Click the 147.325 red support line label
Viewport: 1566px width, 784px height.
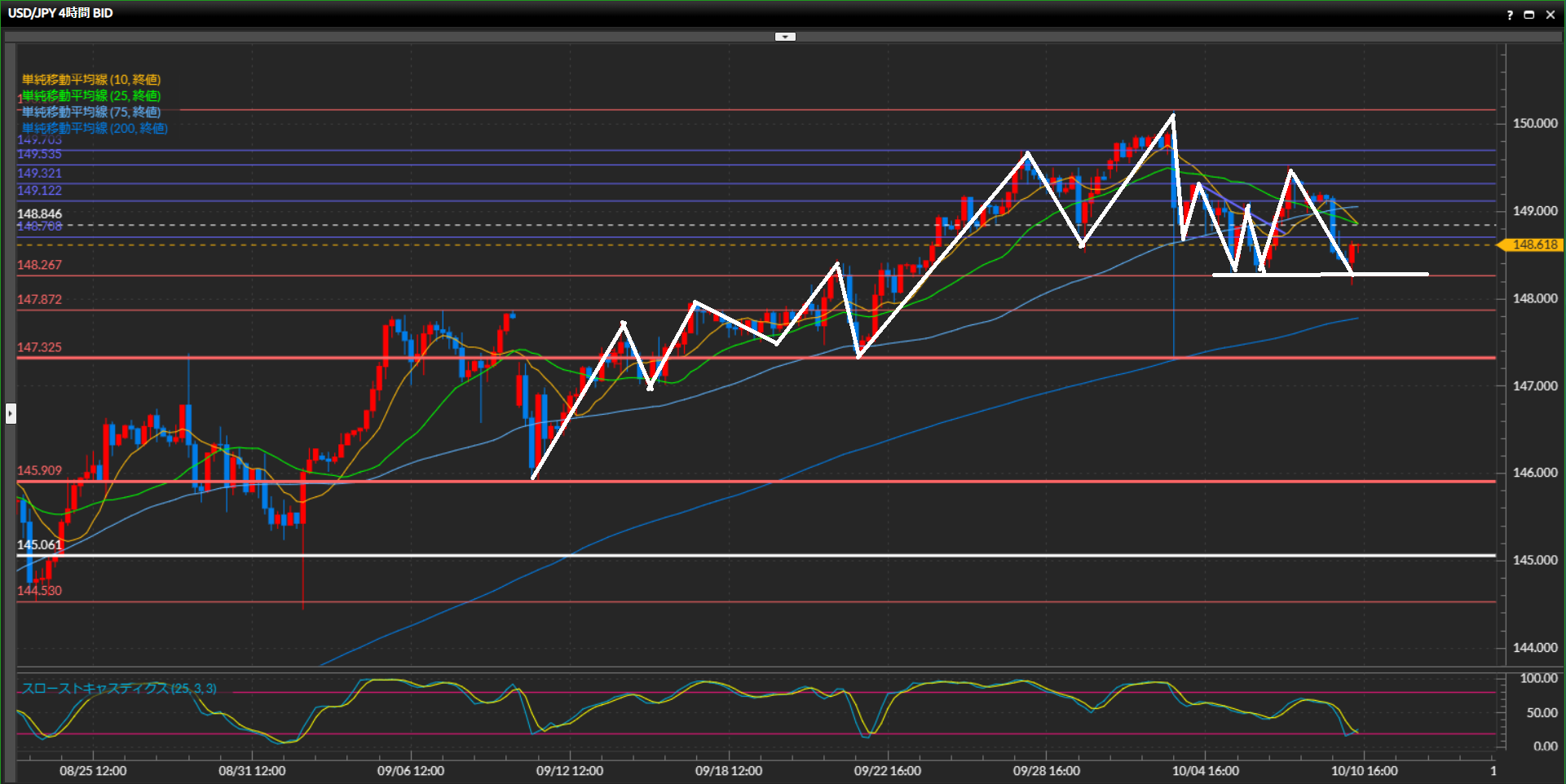point(39,347)
